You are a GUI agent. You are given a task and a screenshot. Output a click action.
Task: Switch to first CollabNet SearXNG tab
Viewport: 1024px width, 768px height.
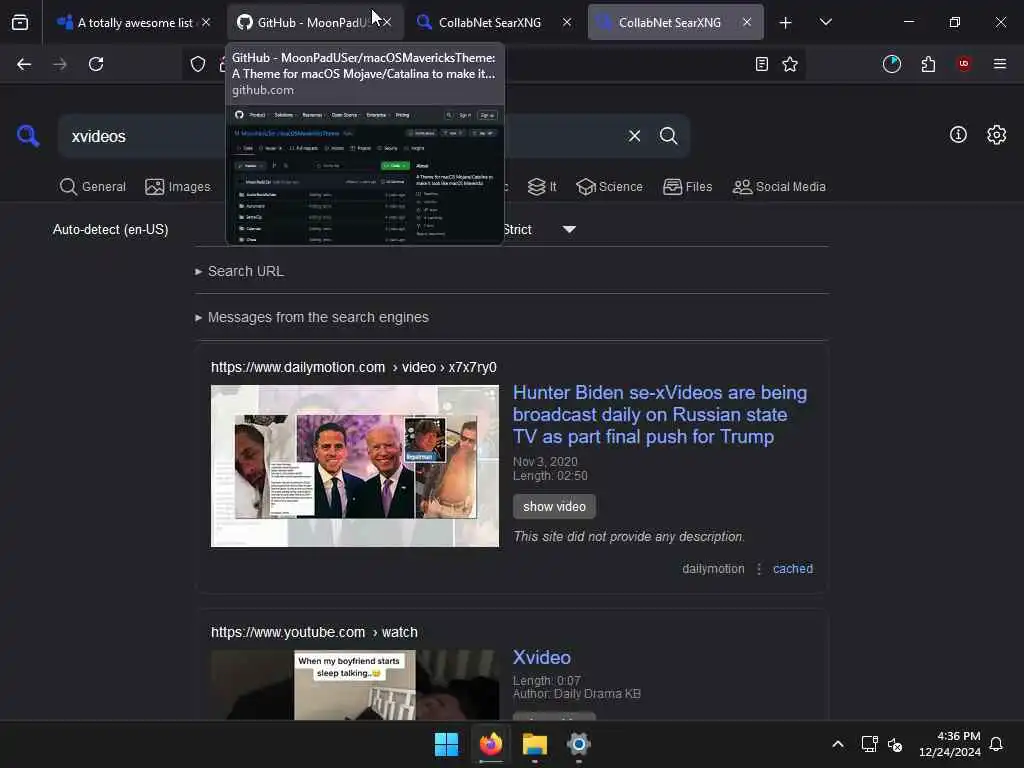[487, 22]
